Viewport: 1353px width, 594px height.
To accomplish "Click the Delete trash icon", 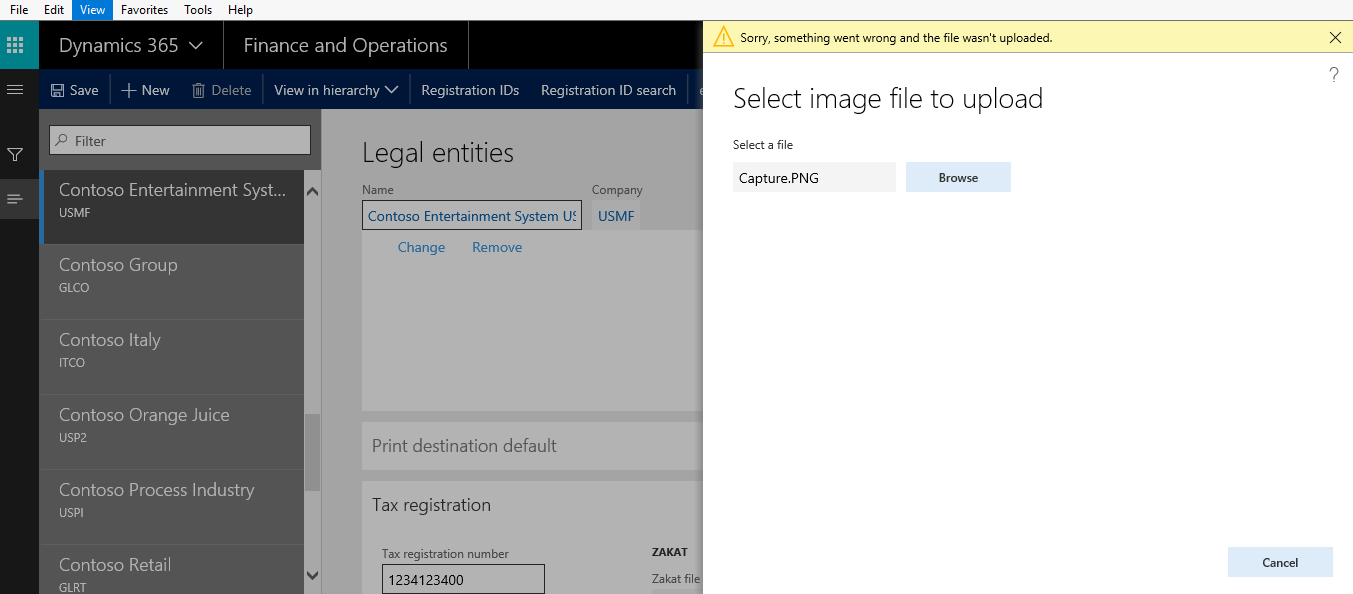I will click(x=199, y=90).
